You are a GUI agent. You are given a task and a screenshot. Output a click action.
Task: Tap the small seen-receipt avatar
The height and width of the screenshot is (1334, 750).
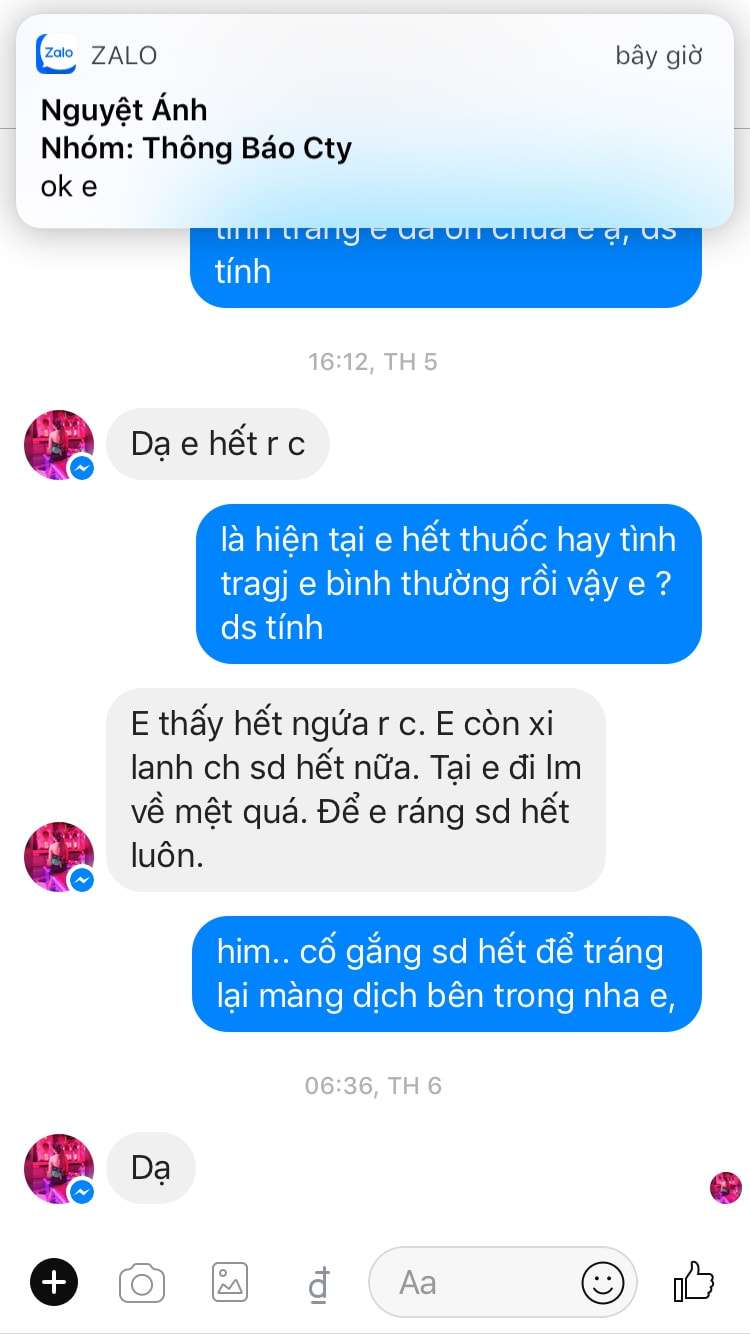(x=725, y=1187)
